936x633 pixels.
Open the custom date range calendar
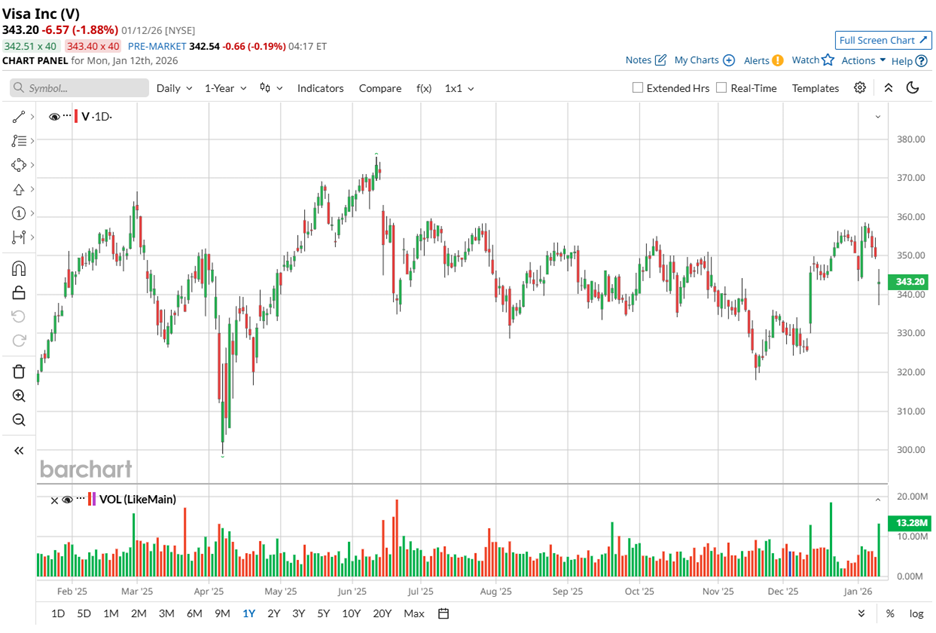click(x=444, y=613)
